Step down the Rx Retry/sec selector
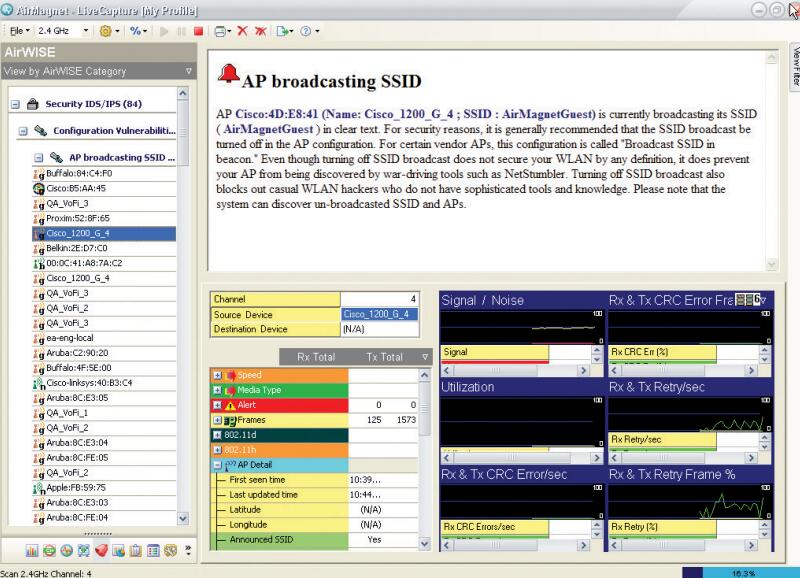The width and height of the screenshot is (800, 578). (x=764, y=446)
